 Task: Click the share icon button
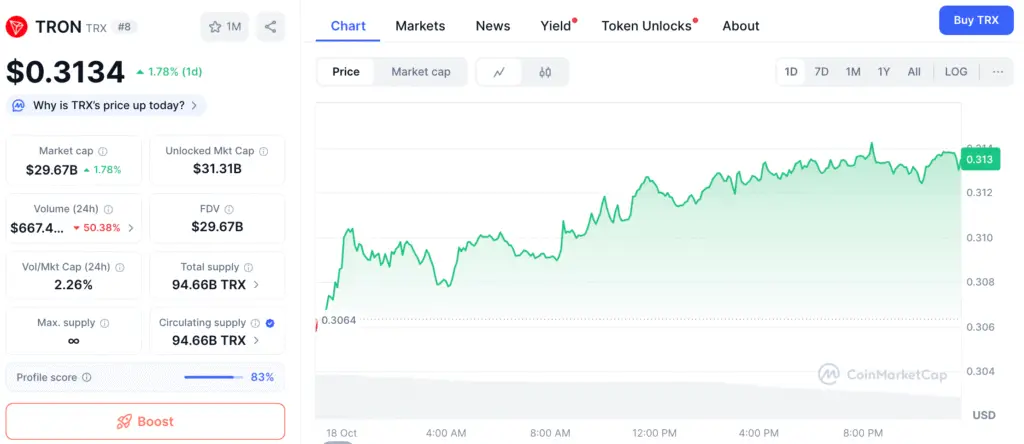pos(270,27)
